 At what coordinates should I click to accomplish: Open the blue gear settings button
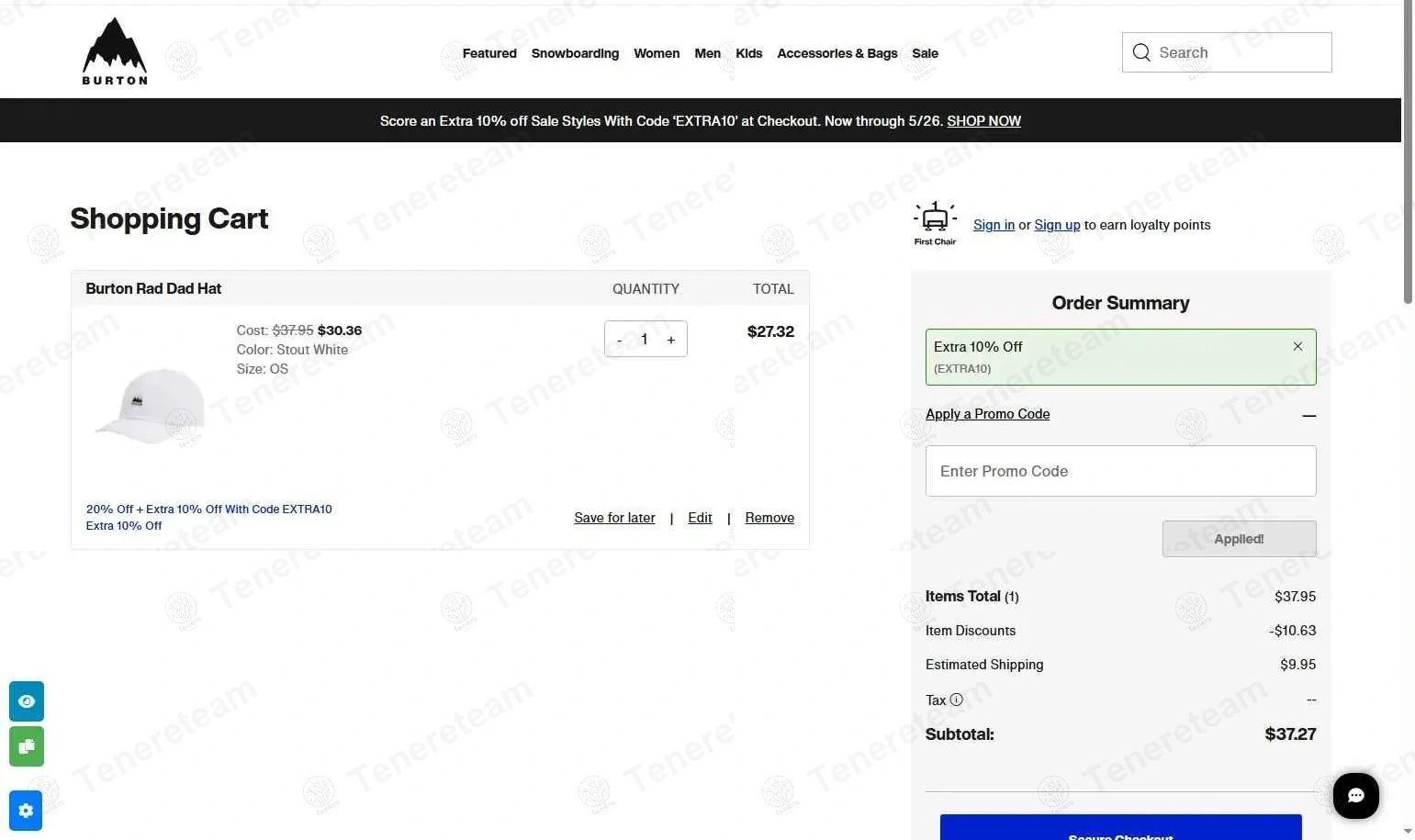[x=26, y=811]
